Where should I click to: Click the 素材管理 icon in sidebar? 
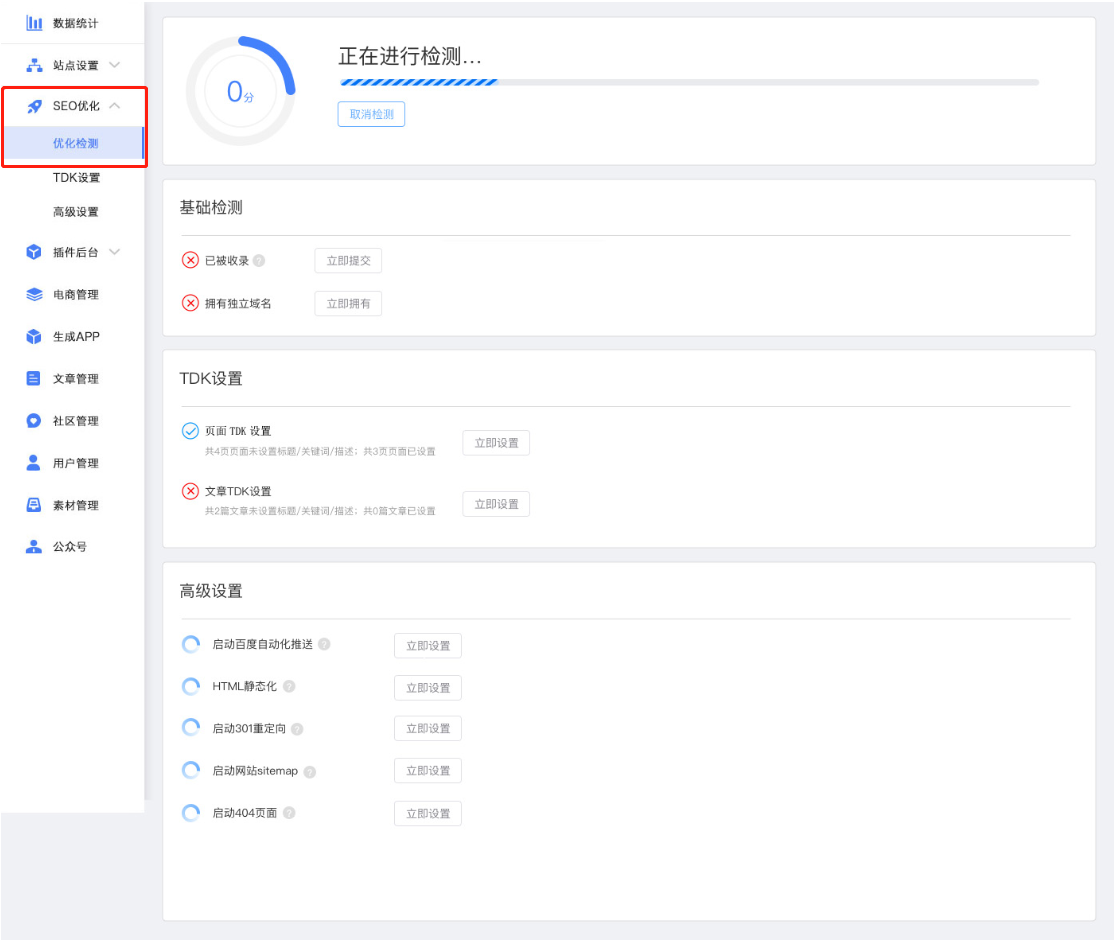[34, 505]
